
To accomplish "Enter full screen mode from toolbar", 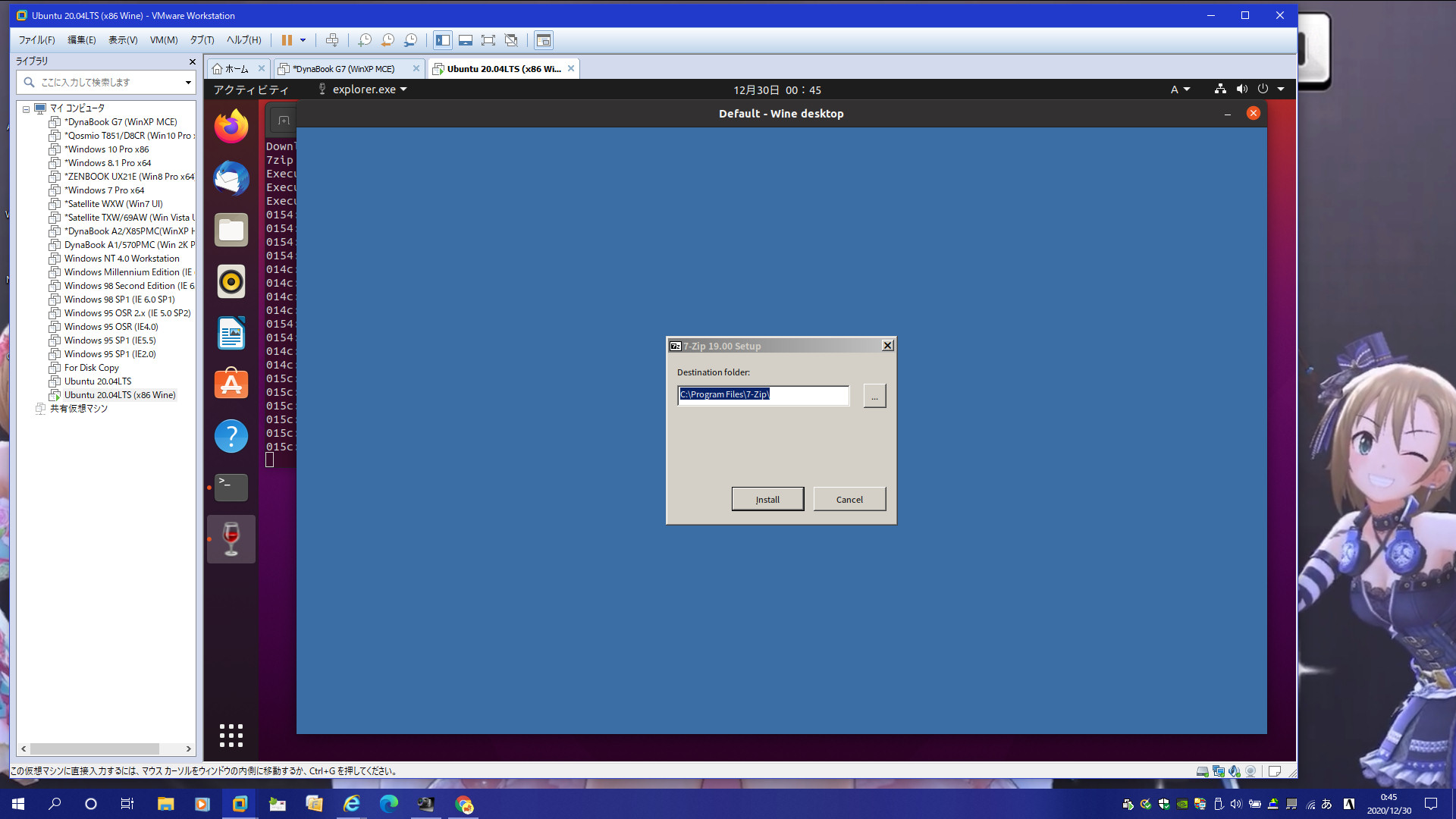I will coord(488,40).
